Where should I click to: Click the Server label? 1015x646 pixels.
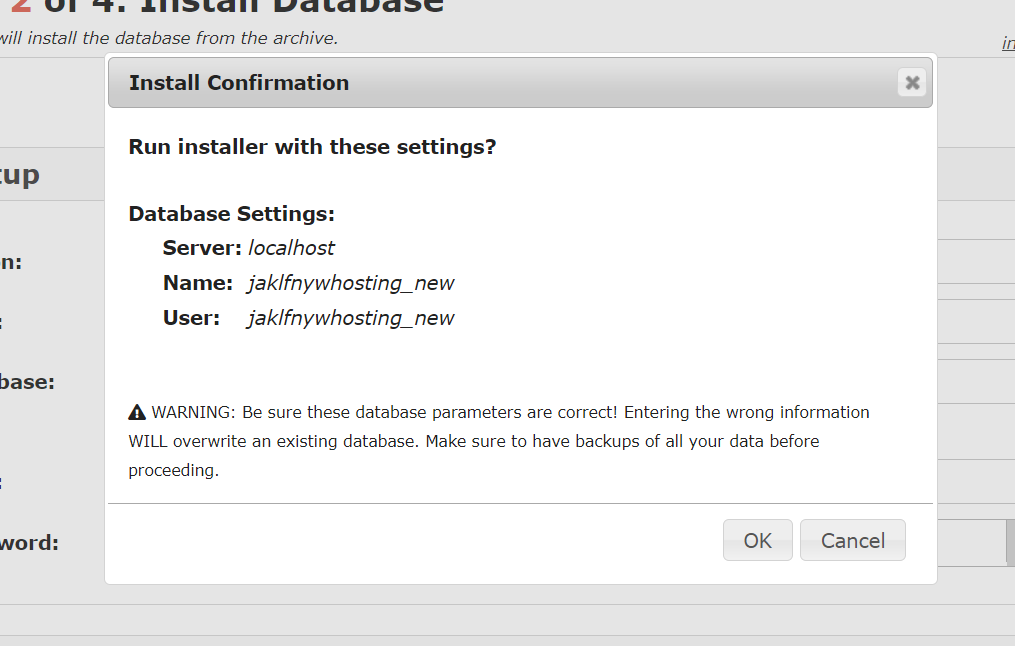pos(202,248)
